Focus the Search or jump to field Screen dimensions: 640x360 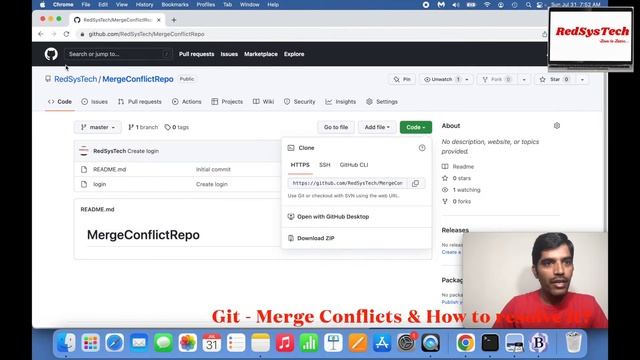[x=118, y=54]
